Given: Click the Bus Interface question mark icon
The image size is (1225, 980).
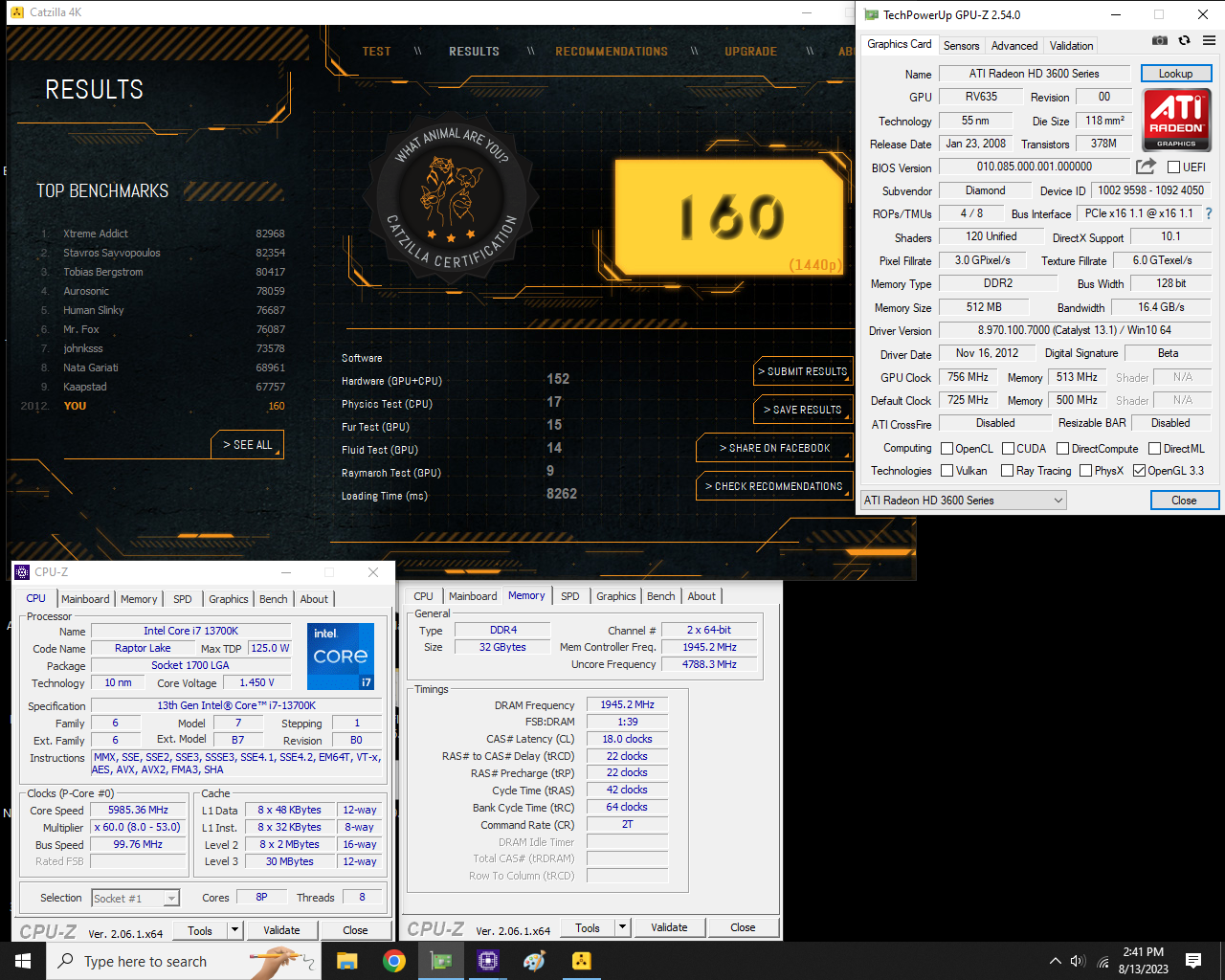Looking at the screenshot, I should point(1209,213).
